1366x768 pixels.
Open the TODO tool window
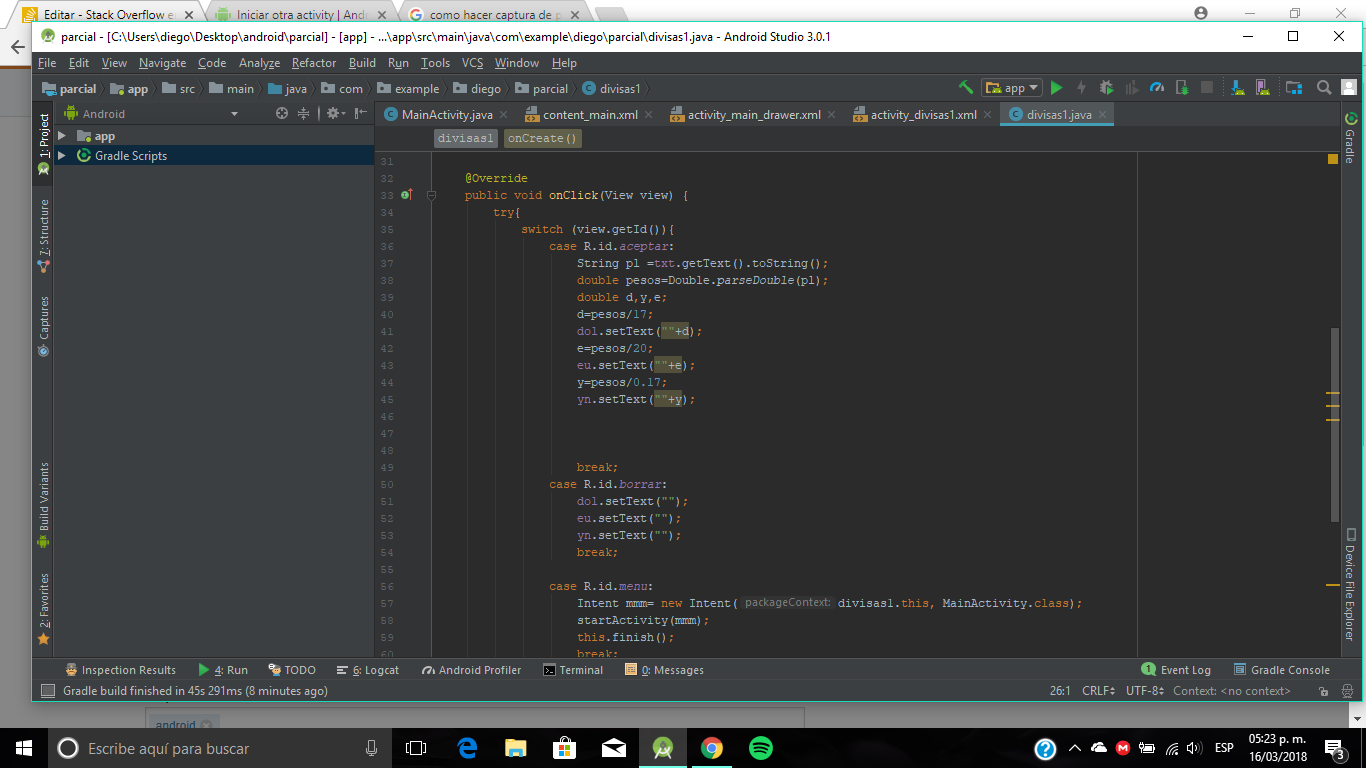[291, 670]
